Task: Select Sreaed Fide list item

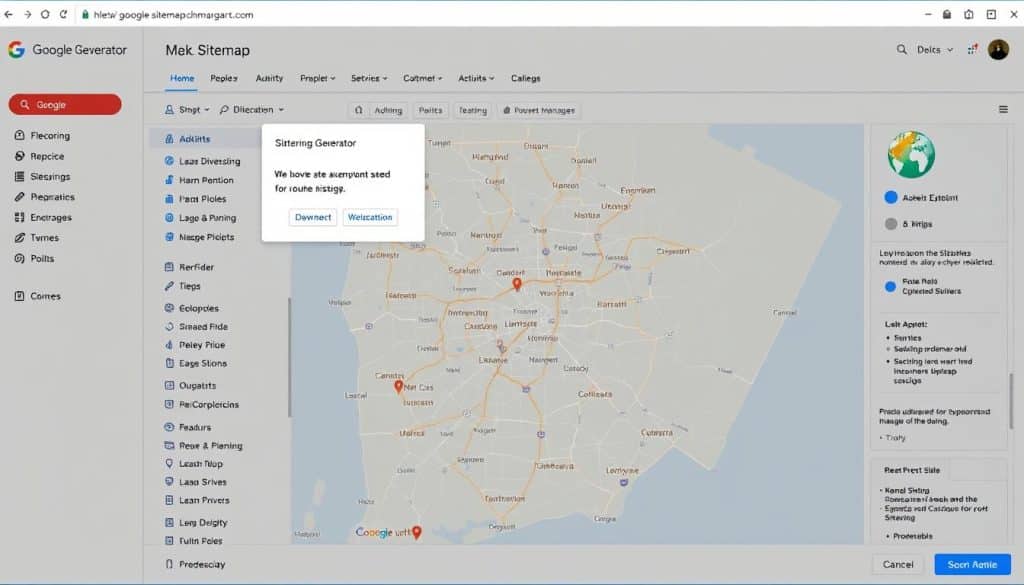Action: click(196, 326)
